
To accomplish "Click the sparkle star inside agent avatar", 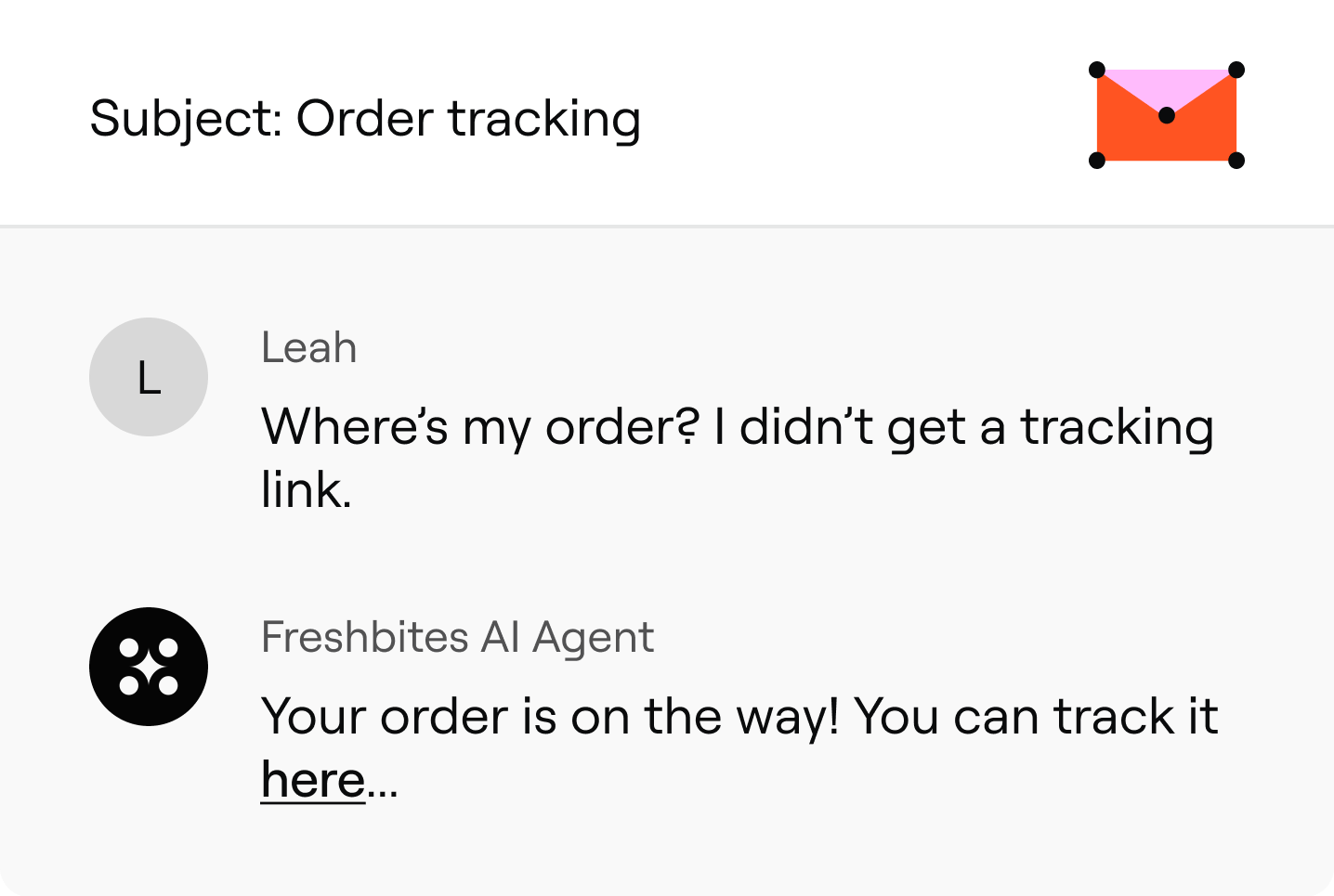I will (x=149, y=667).
